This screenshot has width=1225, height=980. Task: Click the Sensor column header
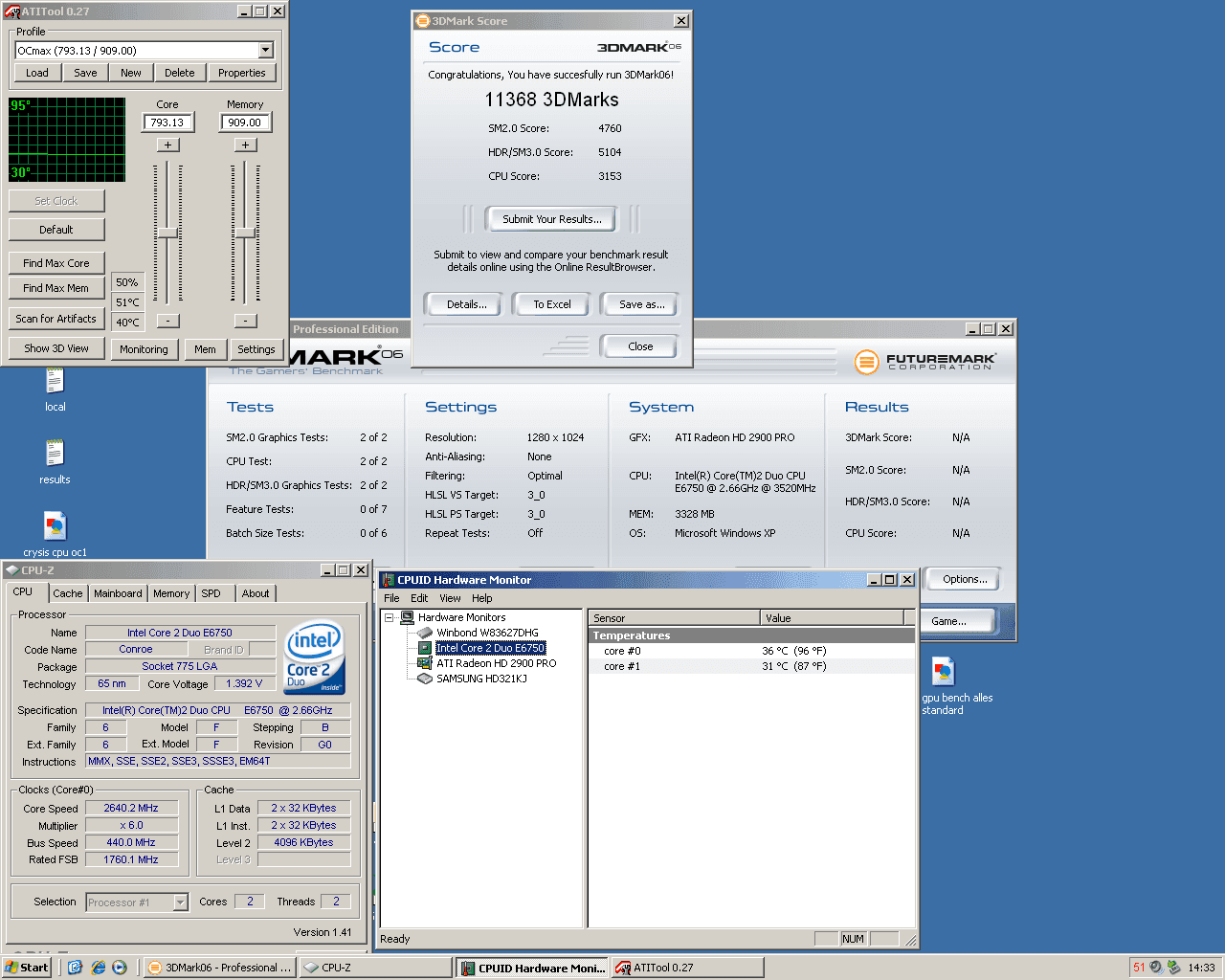(x=674, y=618)
